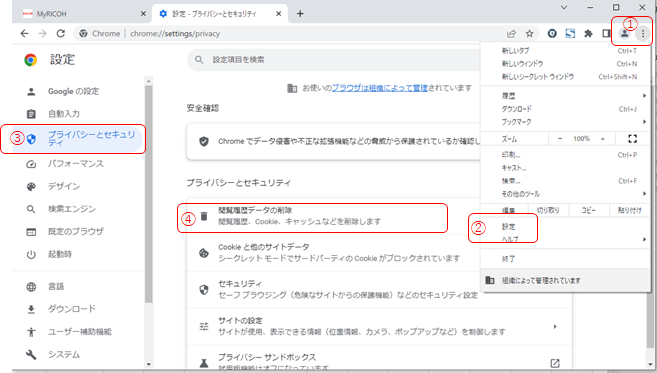Select パフォーマンス in the sidebar
This screenshot has height=373, width=657.
tap(75, 164)
